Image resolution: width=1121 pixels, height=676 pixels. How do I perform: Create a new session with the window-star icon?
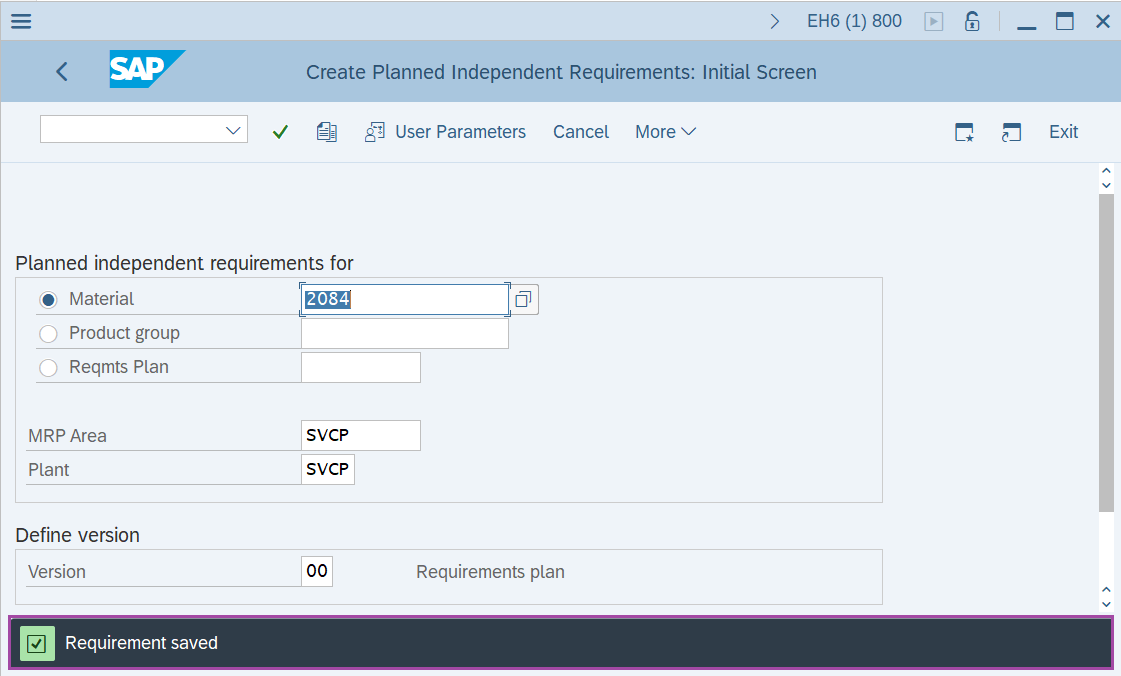click(x=963, y=131)
